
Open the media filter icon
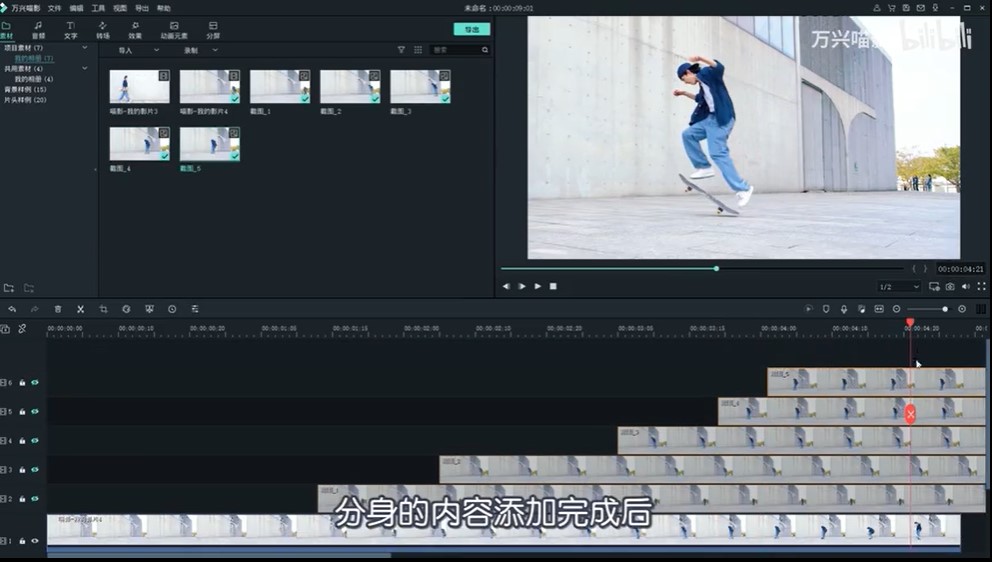tap(401, 49)
